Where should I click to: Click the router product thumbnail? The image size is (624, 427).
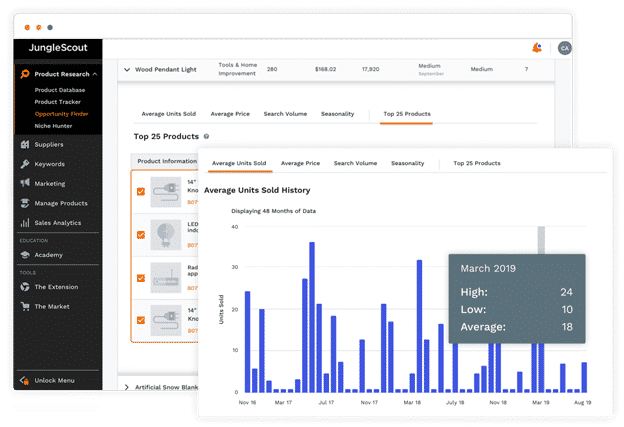point(166,278)
